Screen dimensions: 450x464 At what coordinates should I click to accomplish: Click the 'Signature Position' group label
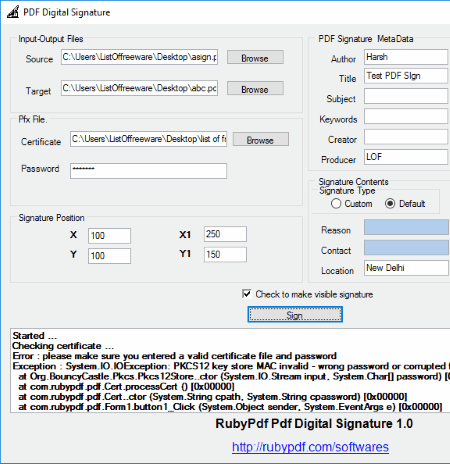click(51, 218)
